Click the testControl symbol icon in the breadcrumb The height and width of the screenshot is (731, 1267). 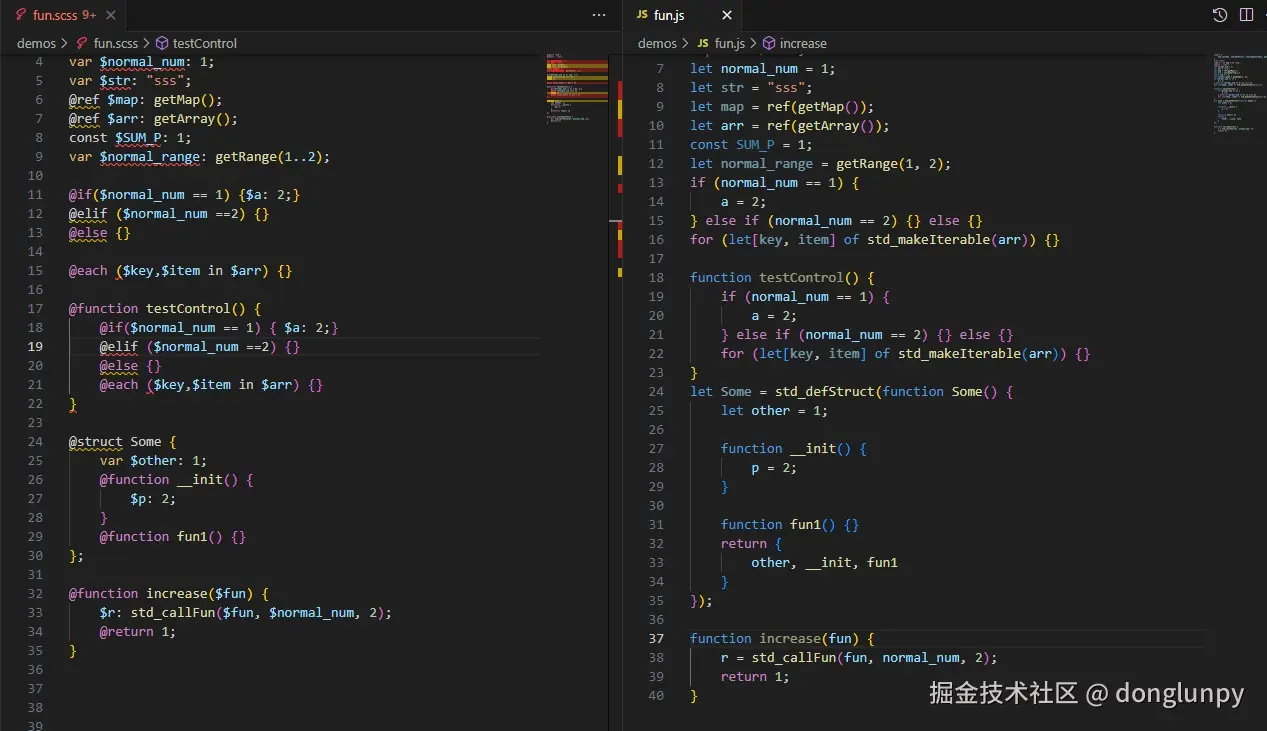[161, 43]
